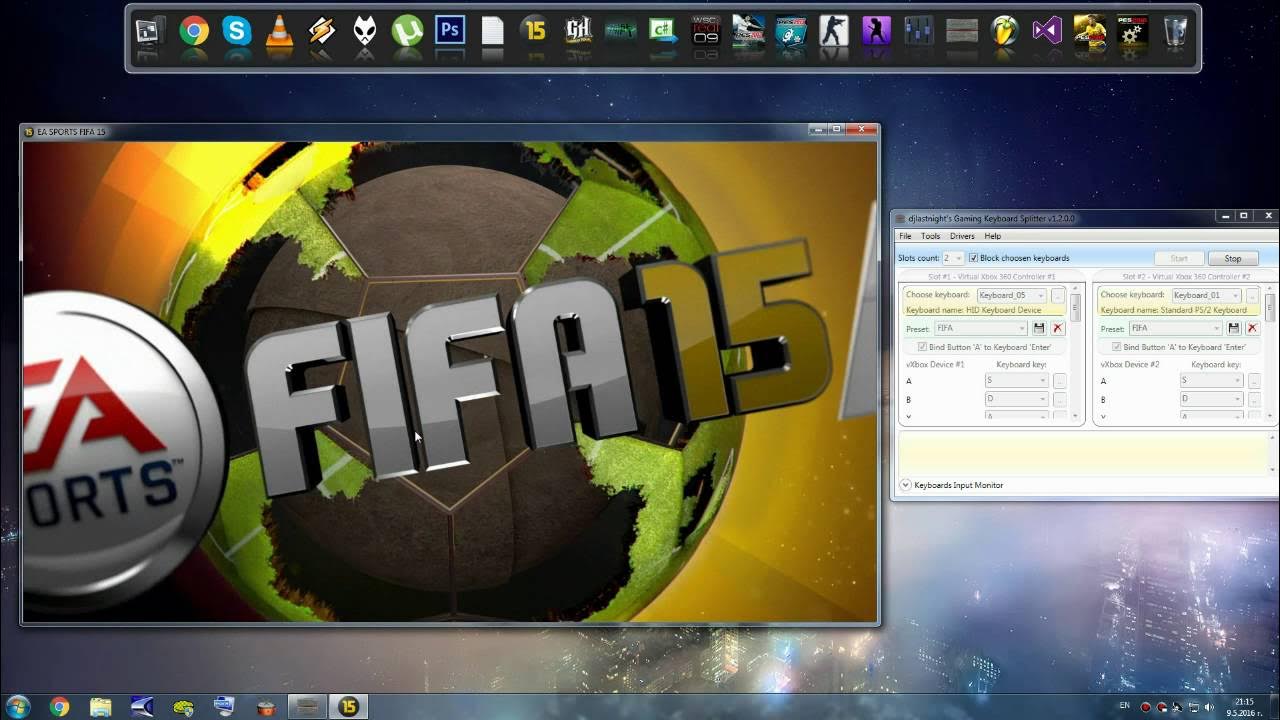
Task: Delete Slot #1 preset with red X
Action: 1057,328
